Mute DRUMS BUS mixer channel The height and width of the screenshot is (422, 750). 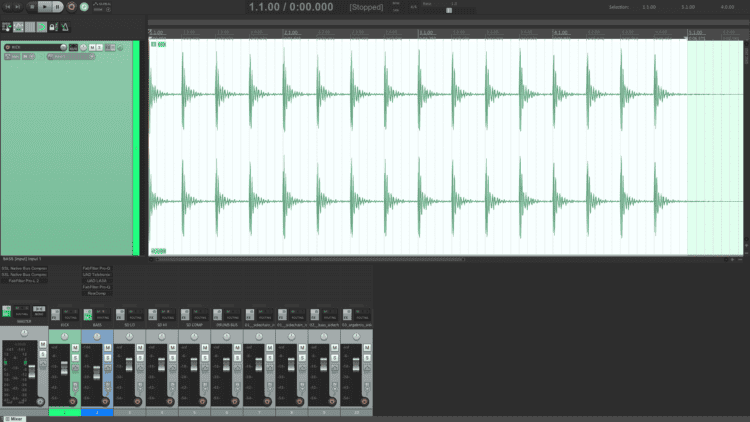point(238,348)
